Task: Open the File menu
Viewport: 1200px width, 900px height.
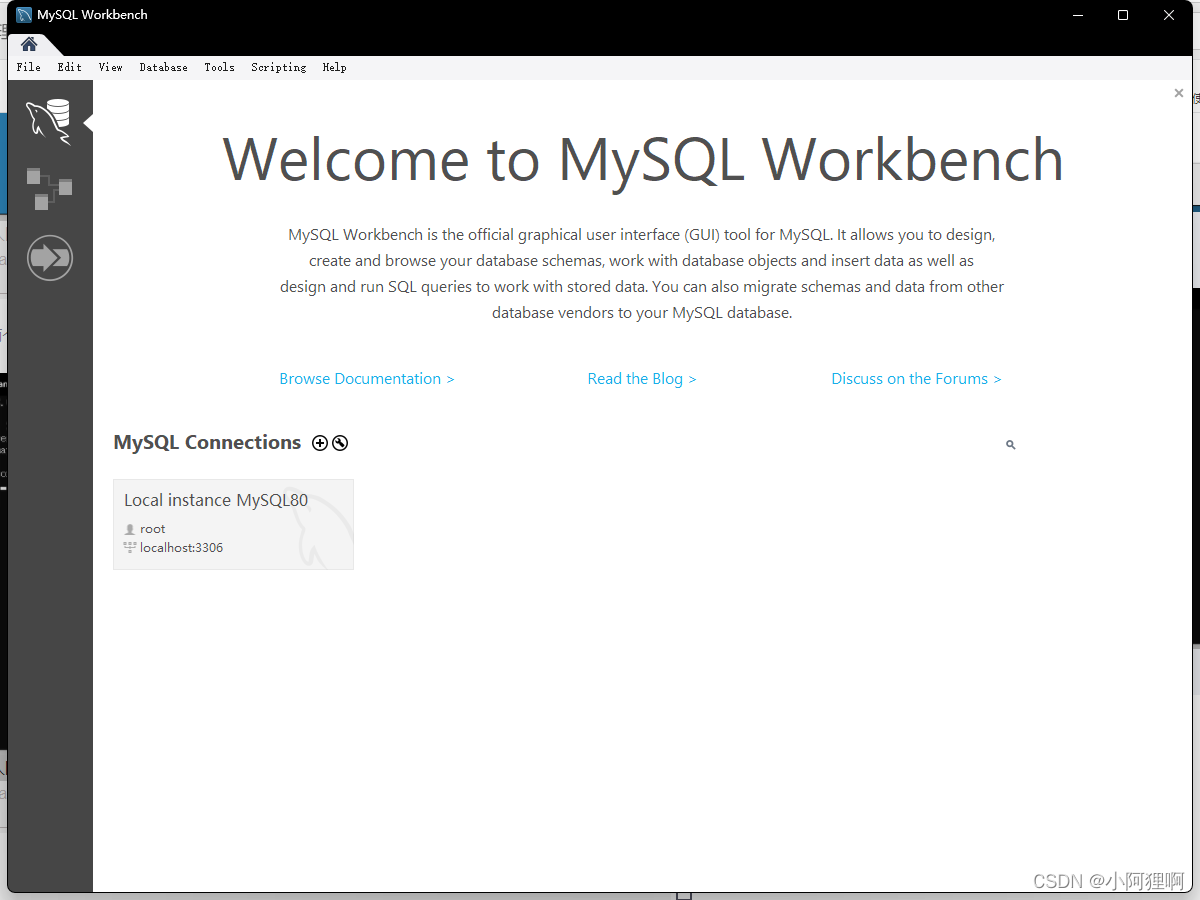Action: [x=29, y=67]
